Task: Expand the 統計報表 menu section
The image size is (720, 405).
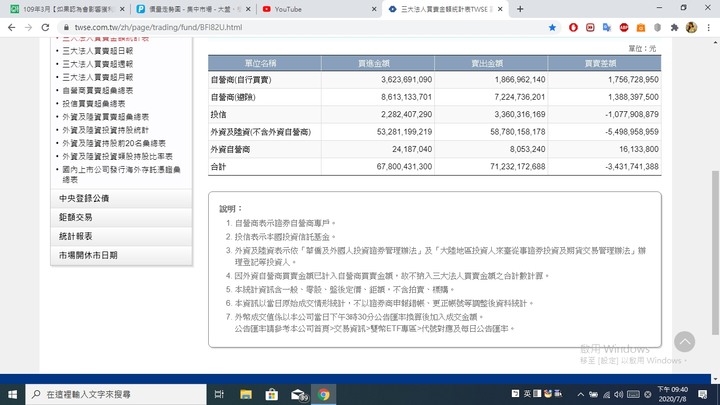Action: (121, 236)
